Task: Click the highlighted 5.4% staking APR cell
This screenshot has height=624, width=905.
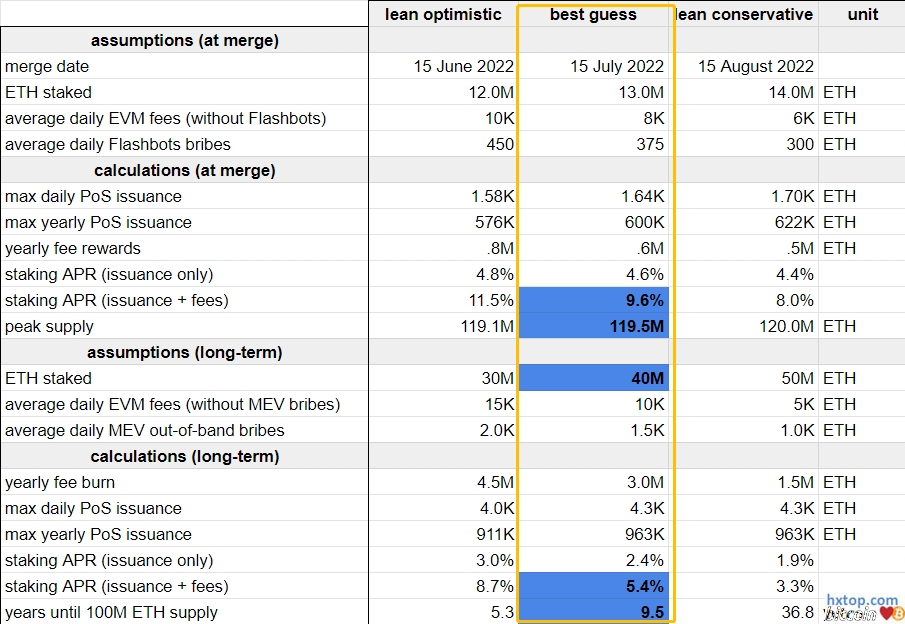Action: (x=594, y=586)
